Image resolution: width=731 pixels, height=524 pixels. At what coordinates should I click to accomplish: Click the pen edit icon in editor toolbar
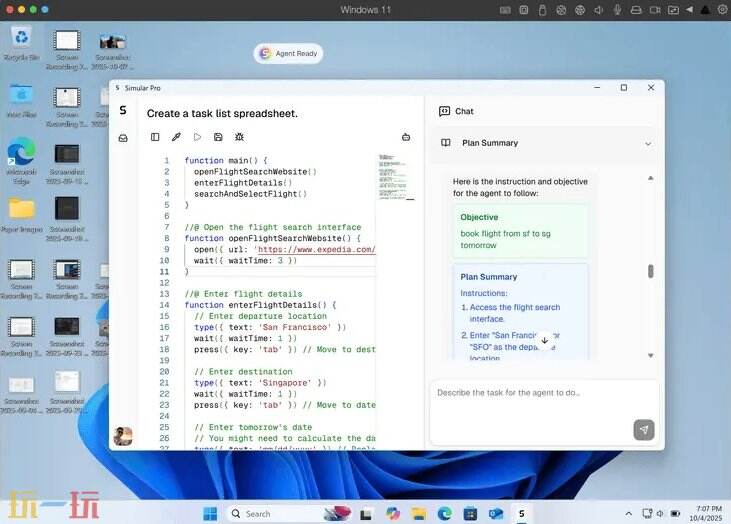[x=176, y=137]
